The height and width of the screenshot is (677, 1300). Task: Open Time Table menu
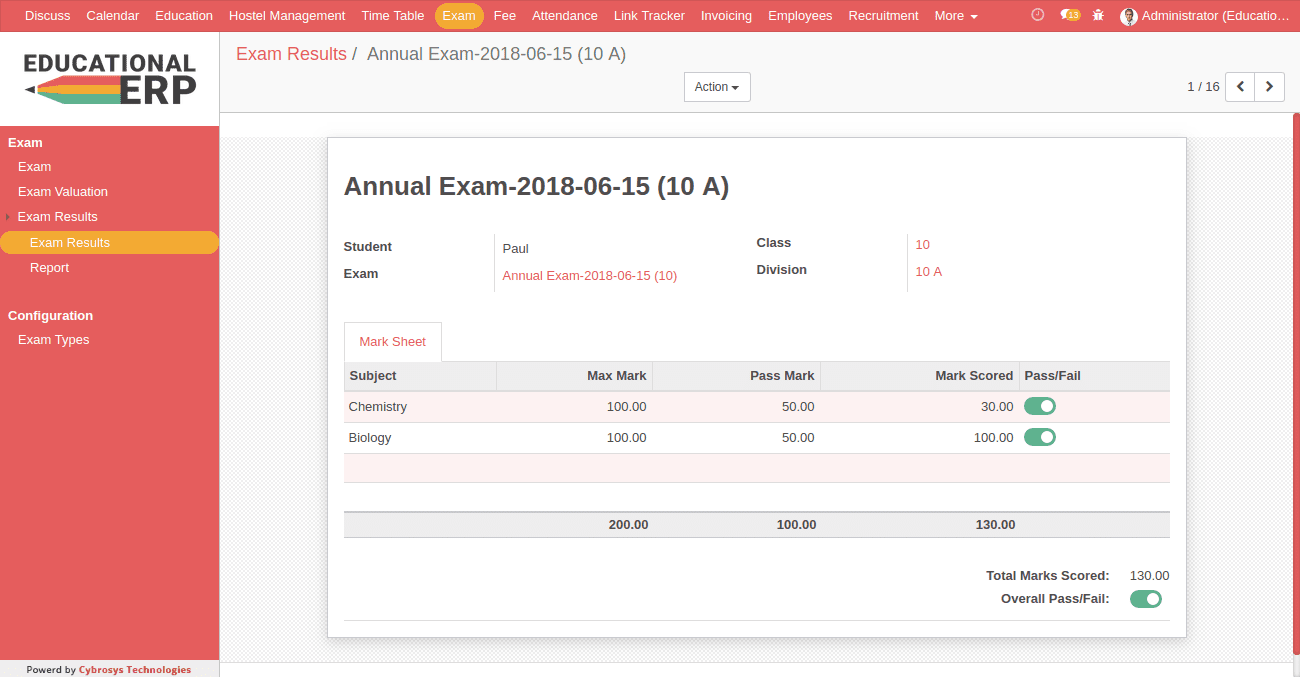(393, 16)
